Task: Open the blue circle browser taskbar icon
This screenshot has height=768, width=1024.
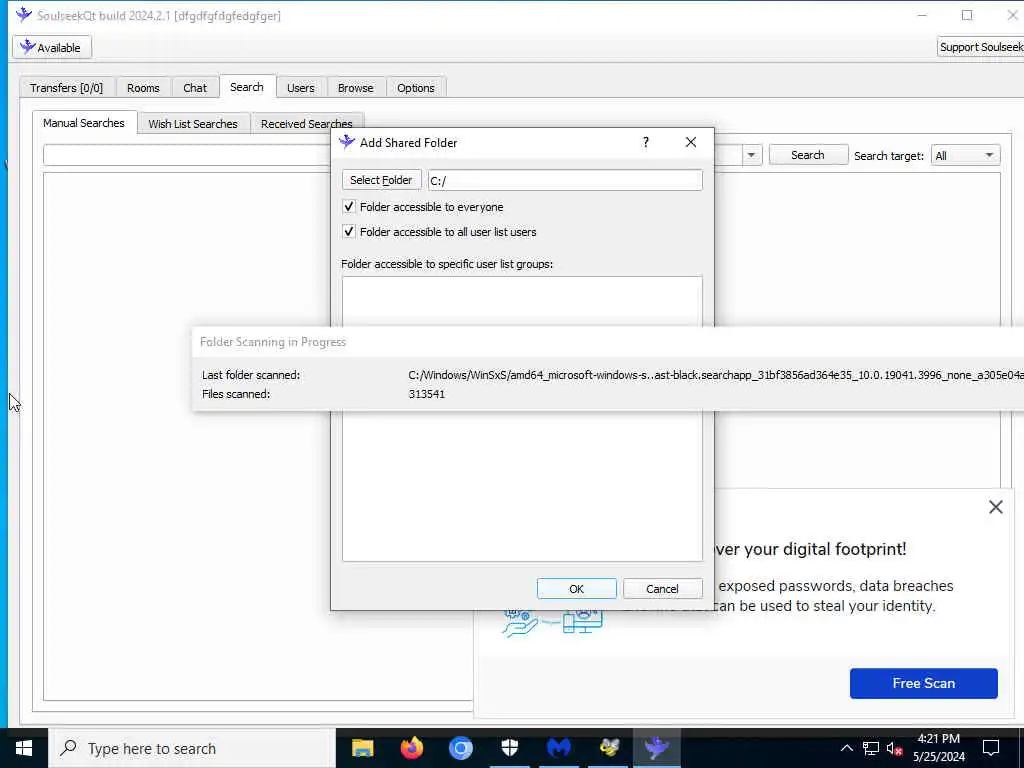Action: tap(460, 748)
